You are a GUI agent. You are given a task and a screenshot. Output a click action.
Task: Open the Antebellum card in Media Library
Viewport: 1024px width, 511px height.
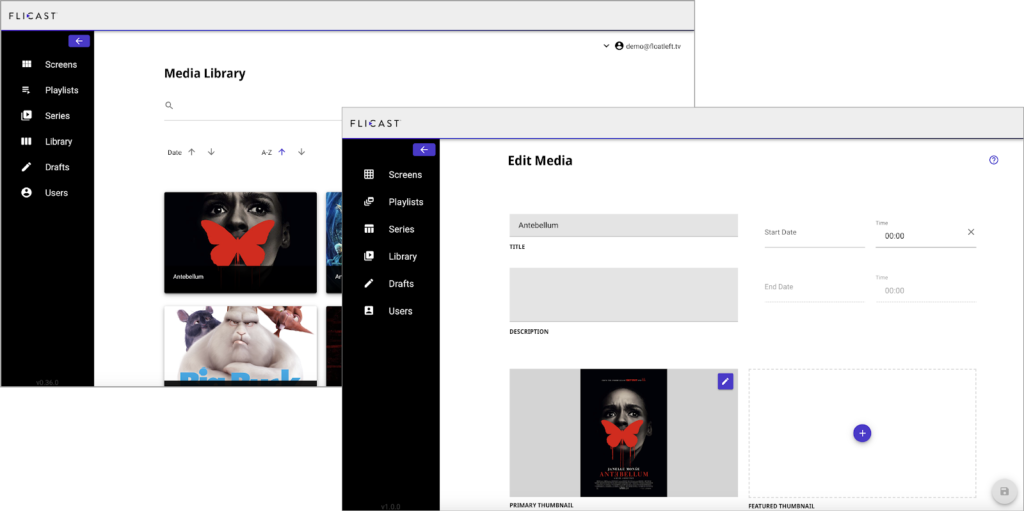(x=240, y=242)
